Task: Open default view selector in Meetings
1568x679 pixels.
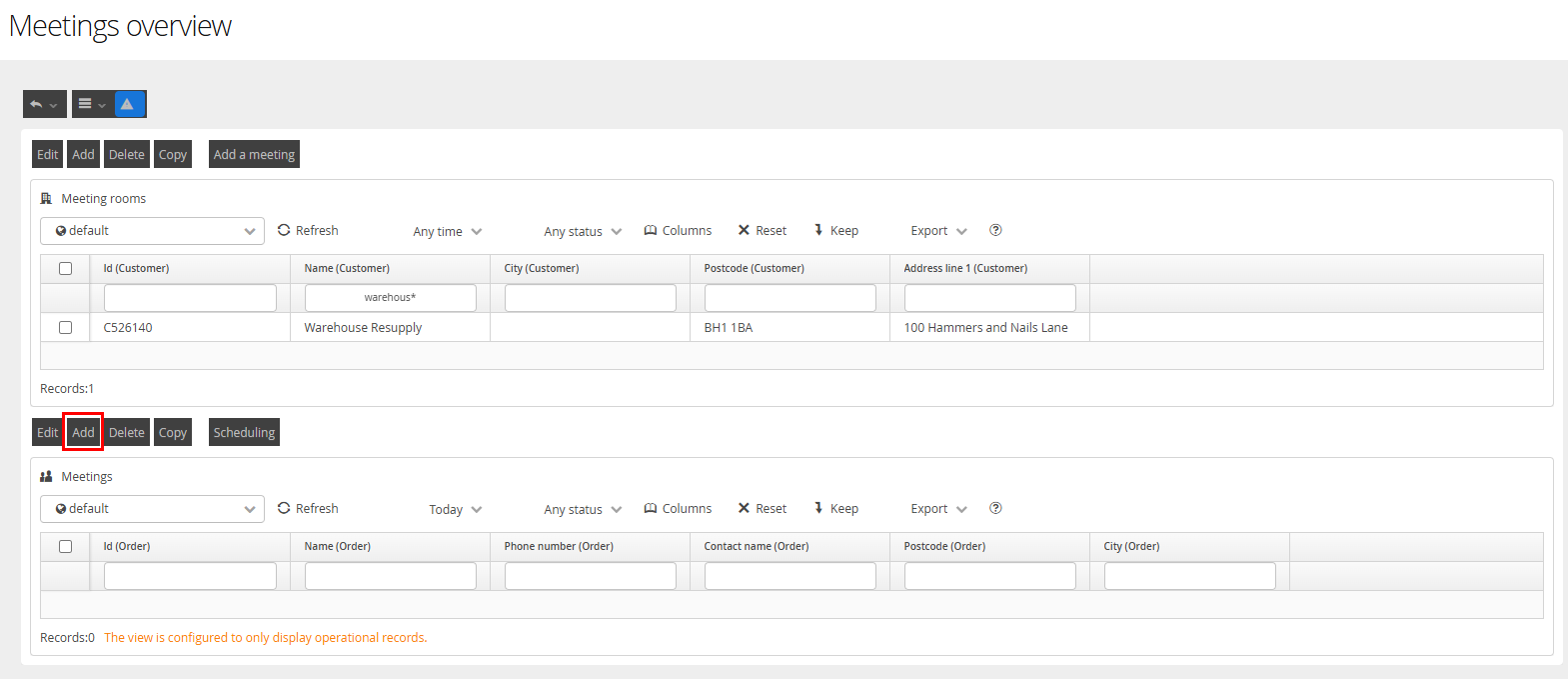Action: (x=152, y=509)
